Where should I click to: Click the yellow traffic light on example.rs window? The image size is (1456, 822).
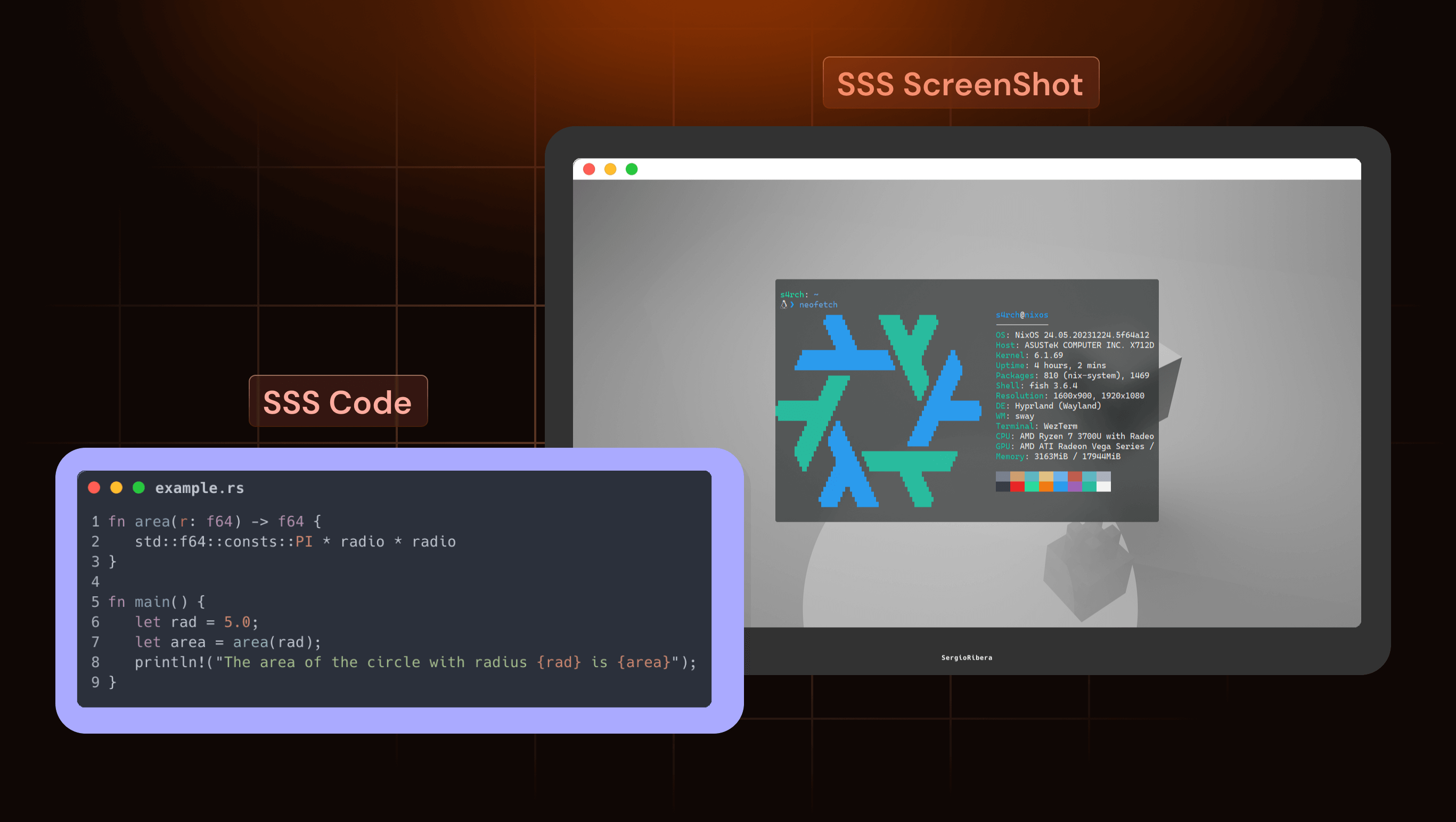coord(117,487)
